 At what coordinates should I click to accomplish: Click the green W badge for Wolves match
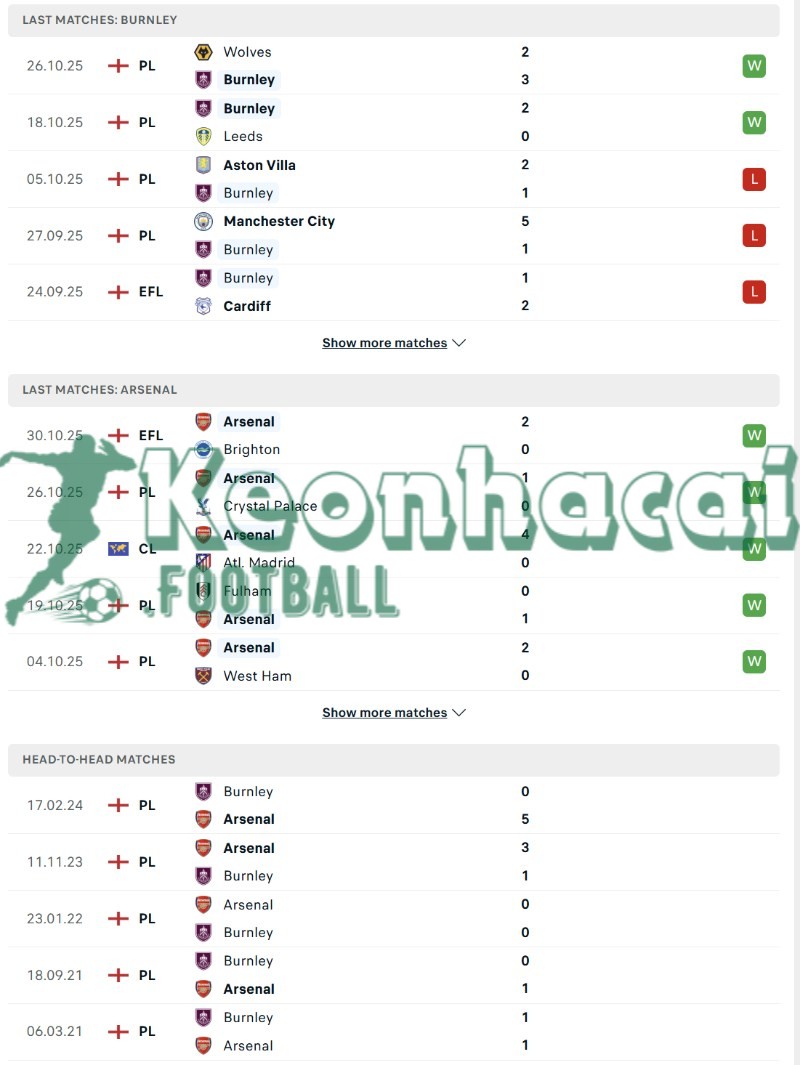754,66
